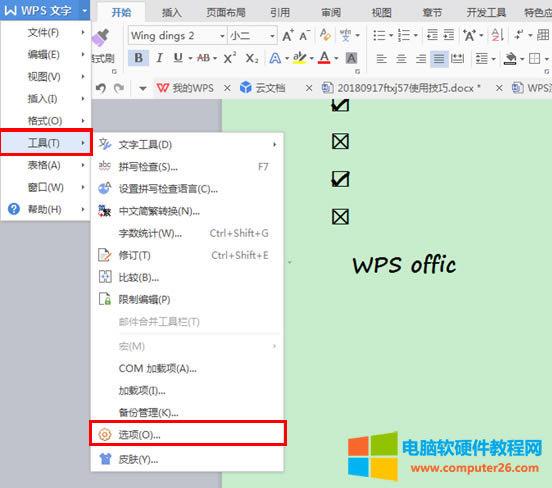
Task: Switch to the 我的WPS document tab
Action: click(185, 88)
